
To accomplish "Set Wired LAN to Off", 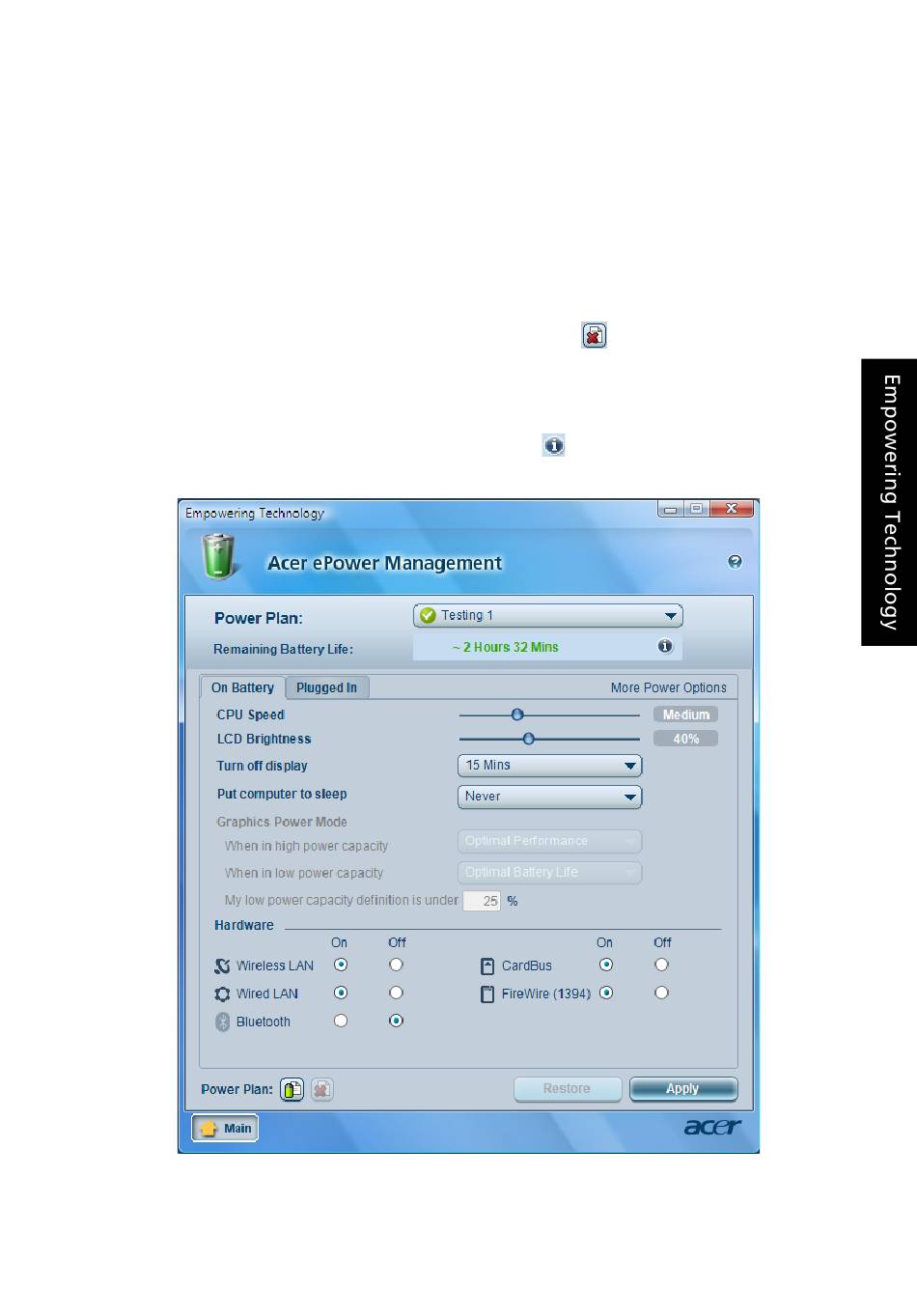I will click(396, 993).
